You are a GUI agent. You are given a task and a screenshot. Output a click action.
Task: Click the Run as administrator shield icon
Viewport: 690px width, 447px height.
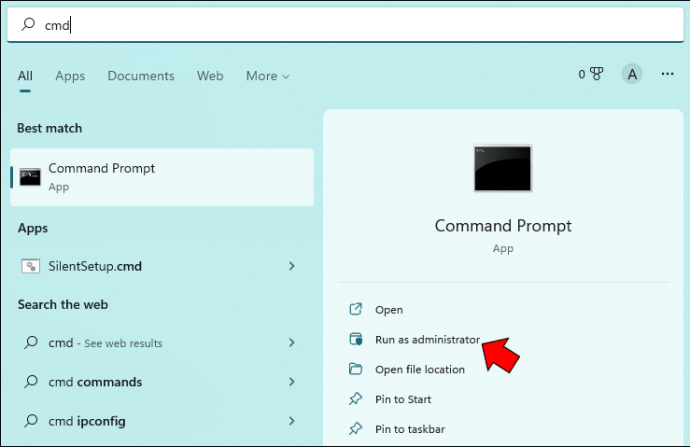point(356,339)
